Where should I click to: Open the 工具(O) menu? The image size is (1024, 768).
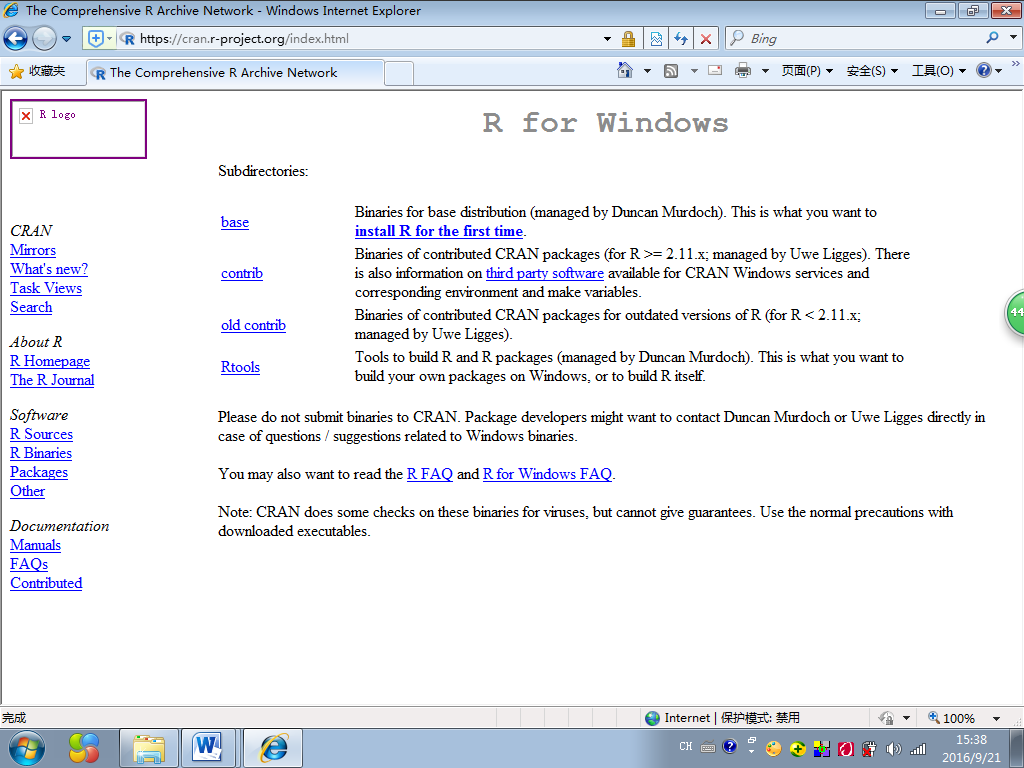click(938, 71)
